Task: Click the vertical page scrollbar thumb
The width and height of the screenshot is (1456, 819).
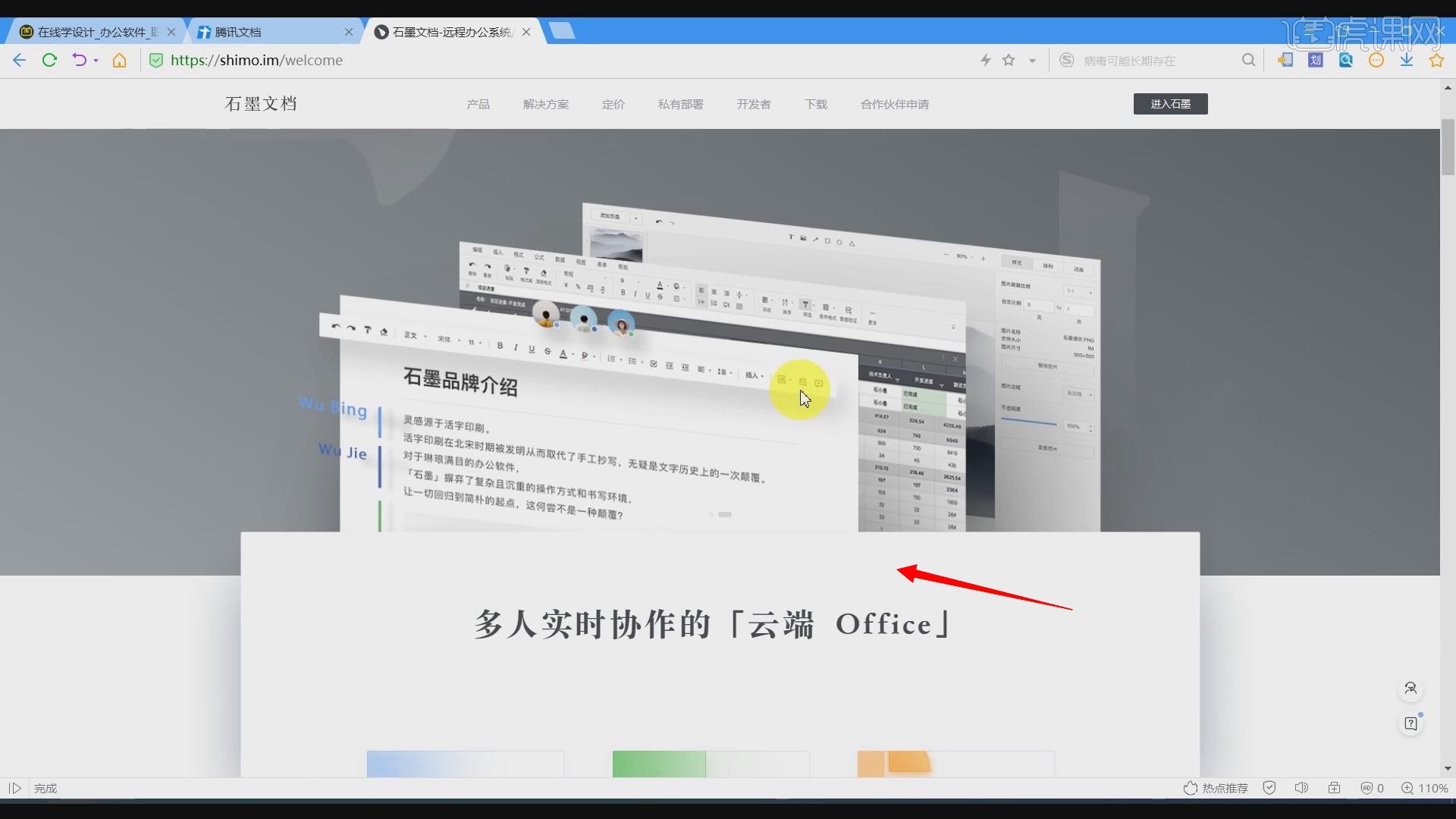Action: pyautogui.click(x=1448, y=147)
